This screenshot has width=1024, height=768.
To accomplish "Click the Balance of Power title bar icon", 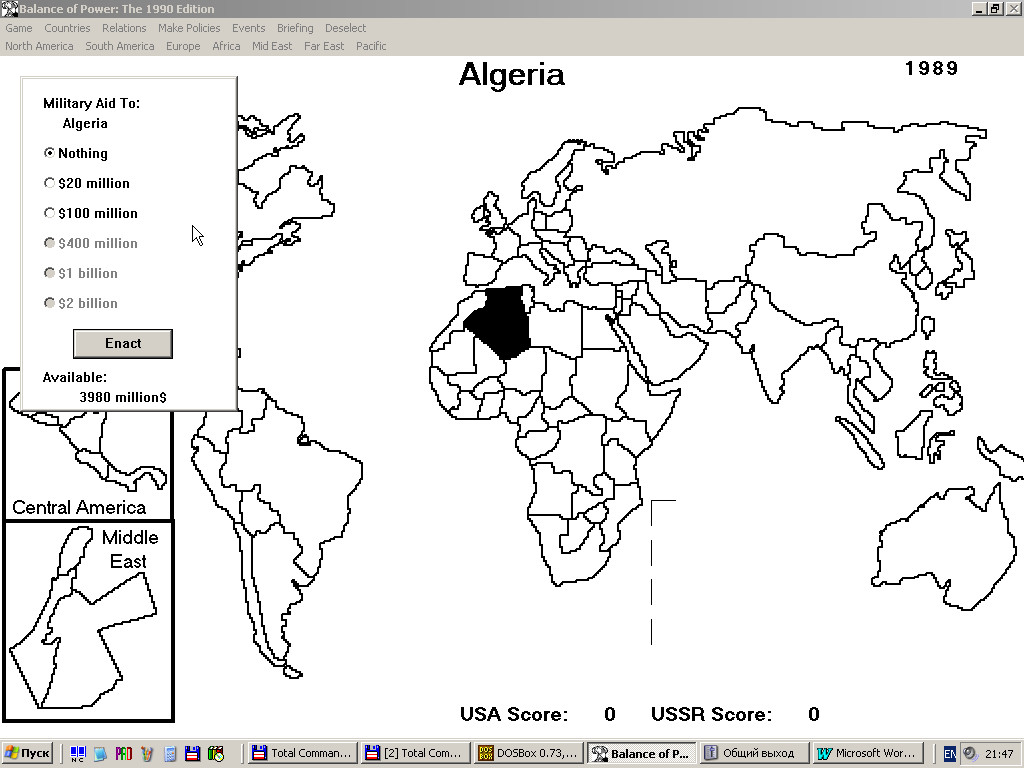I will coord(9,8).
